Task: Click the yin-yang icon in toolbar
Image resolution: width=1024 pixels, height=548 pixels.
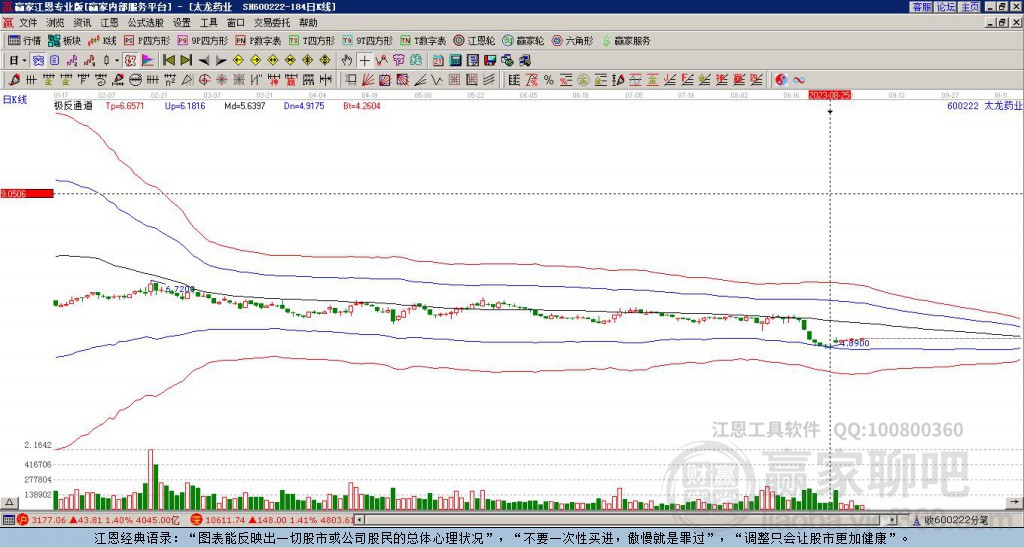Action: 781,79
